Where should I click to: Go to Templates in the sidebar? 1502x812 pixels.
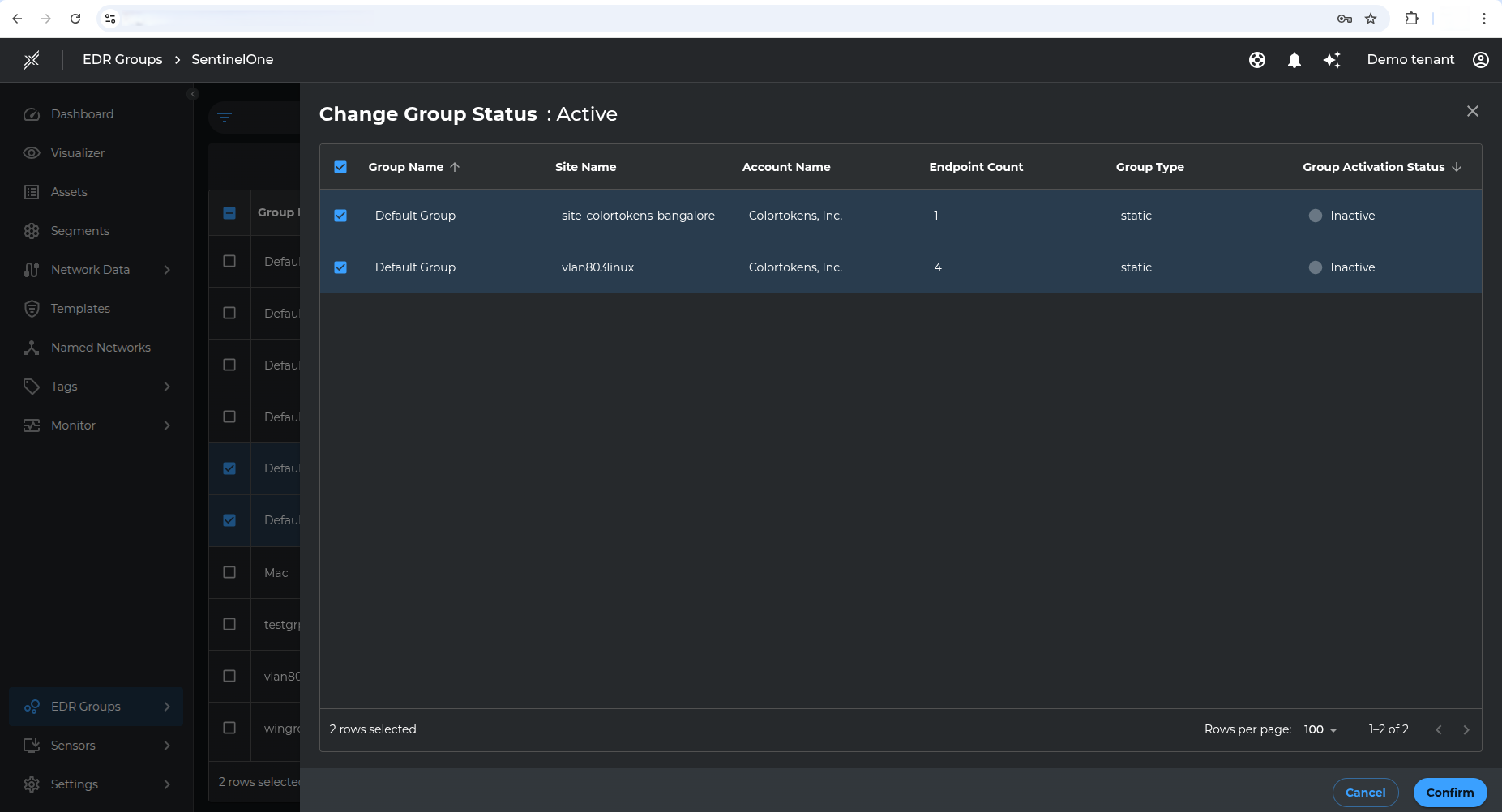click(x=80, y=309)
